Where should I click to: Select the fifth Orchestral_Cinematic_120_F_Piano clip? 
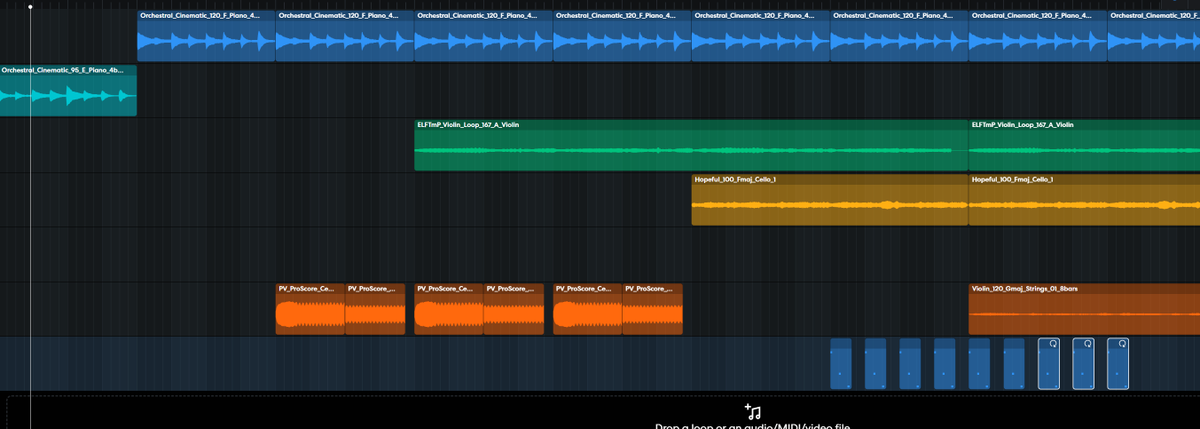pos(761,36)
